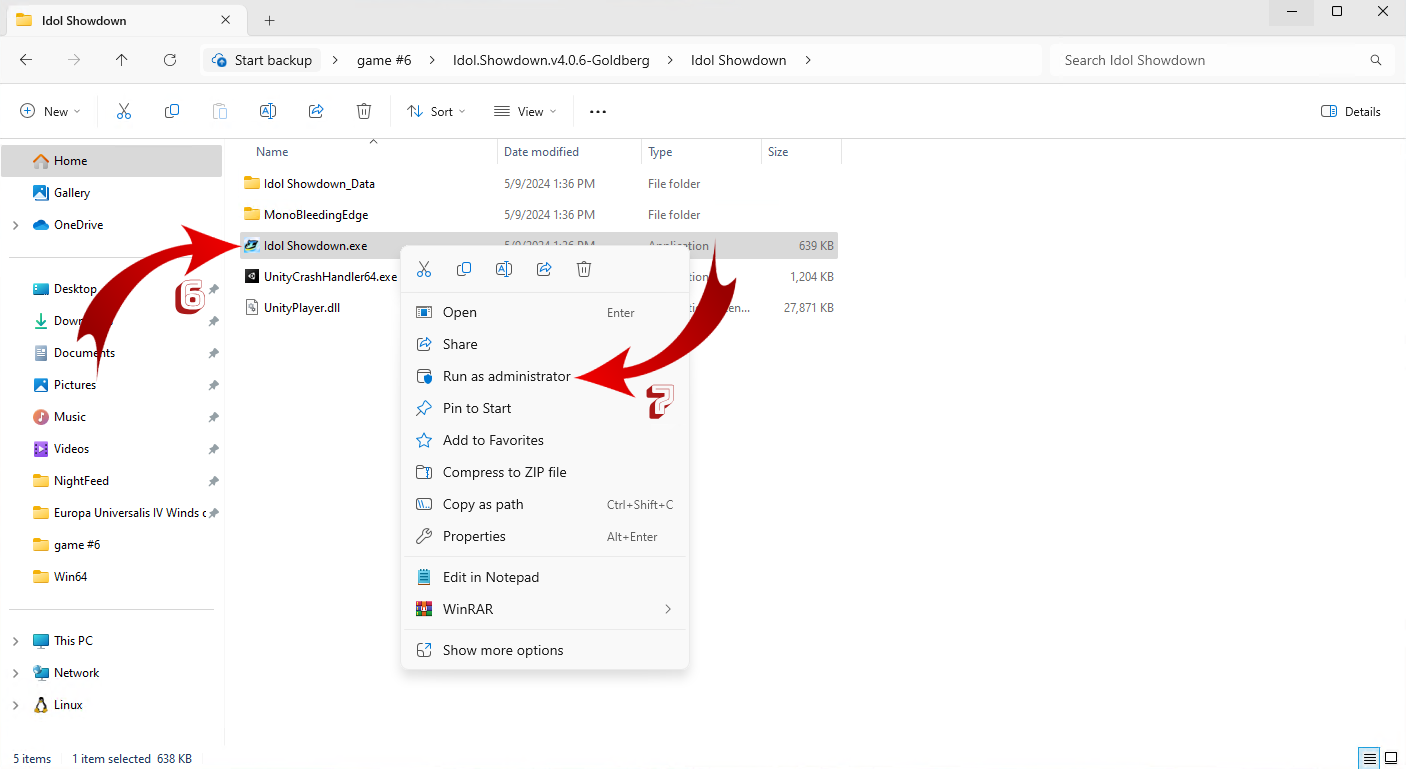Viewport: 1406px width, 769px height.
Task: Click the Delete icon in the context menu
Action: pos(584,269)
